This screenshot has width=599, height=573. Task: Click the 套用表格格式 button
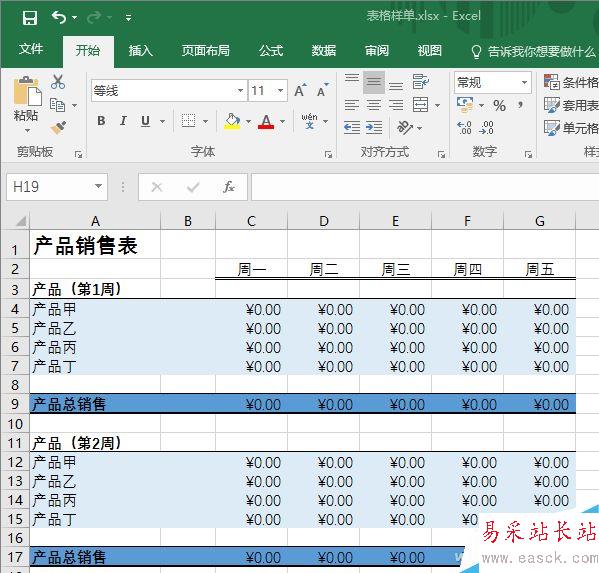click(571, 105)
